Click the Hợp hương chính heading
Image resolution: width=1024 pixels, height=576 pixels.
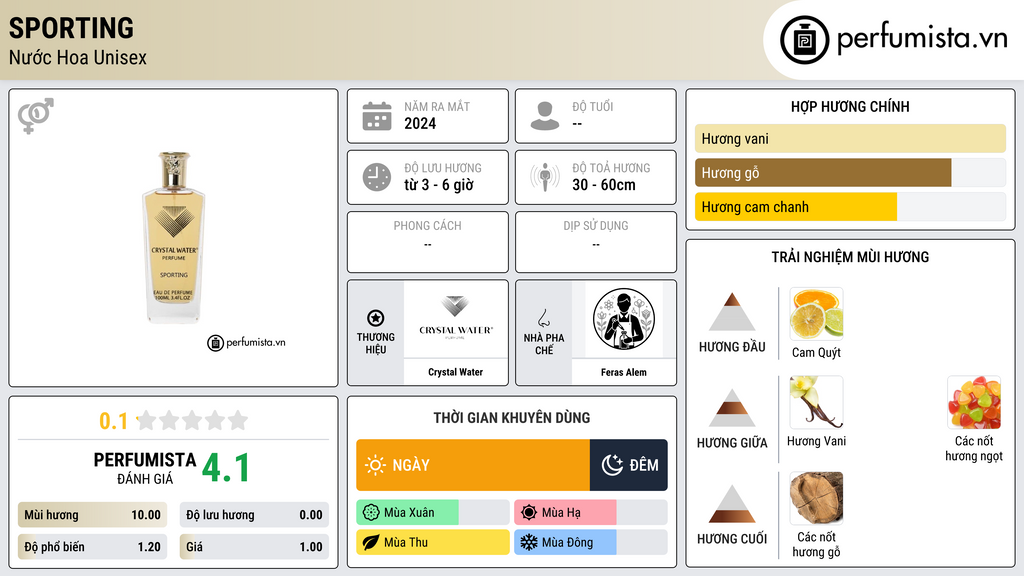point(850,106)
